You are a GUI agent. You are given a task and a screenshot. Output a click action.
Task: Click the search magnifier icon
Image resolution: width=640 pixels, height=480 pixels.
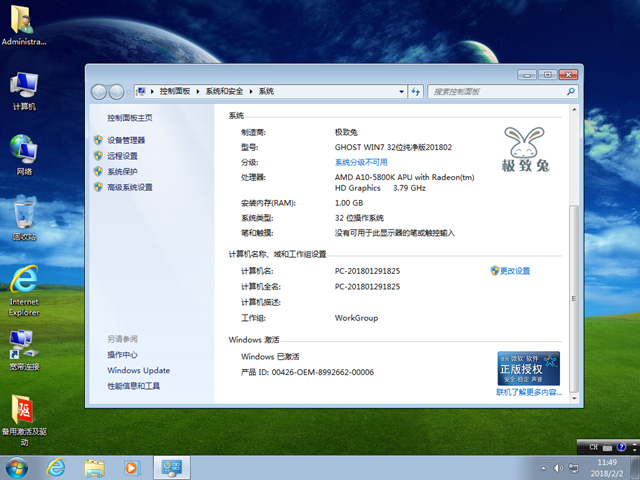[x=571, y=91]
